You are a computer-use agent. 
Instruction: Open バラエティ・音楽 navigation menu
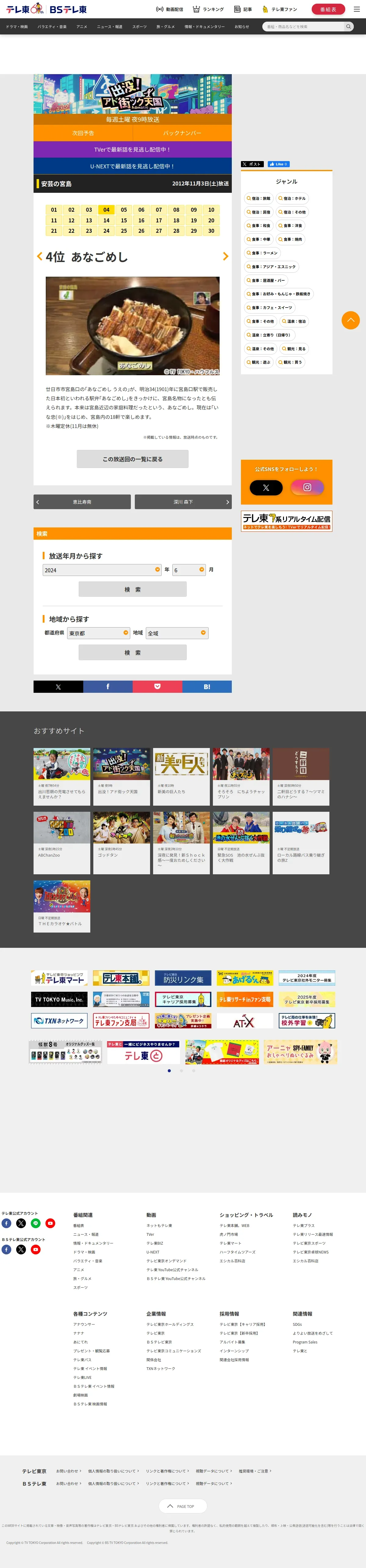[x=52, y=27]
